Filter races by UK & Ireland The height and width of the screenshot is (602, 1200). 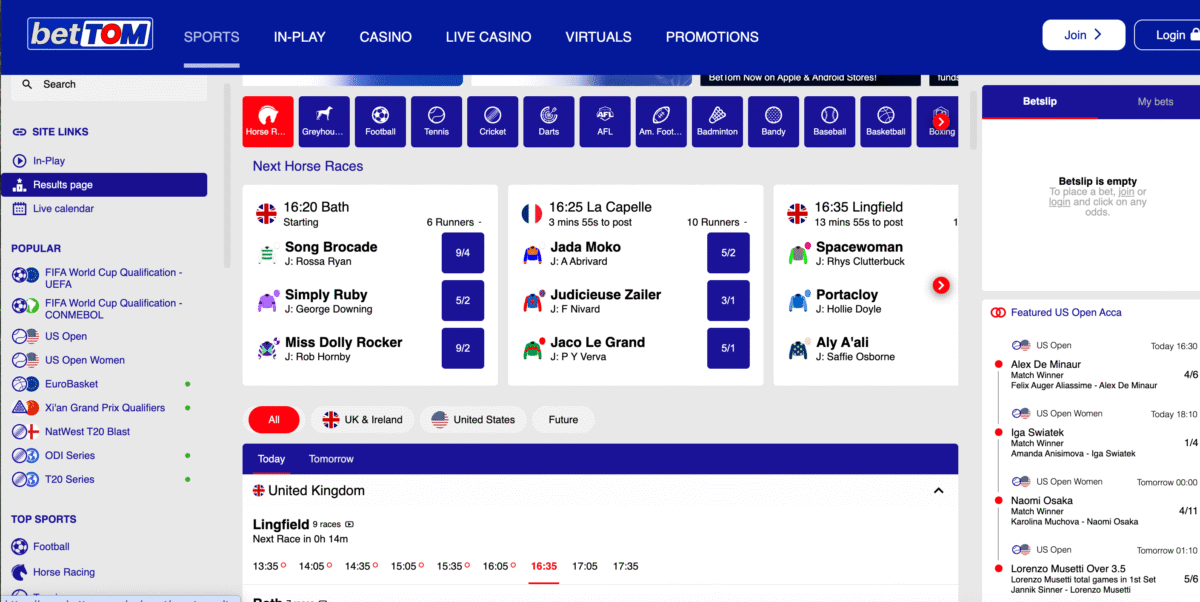coord(361,420)
